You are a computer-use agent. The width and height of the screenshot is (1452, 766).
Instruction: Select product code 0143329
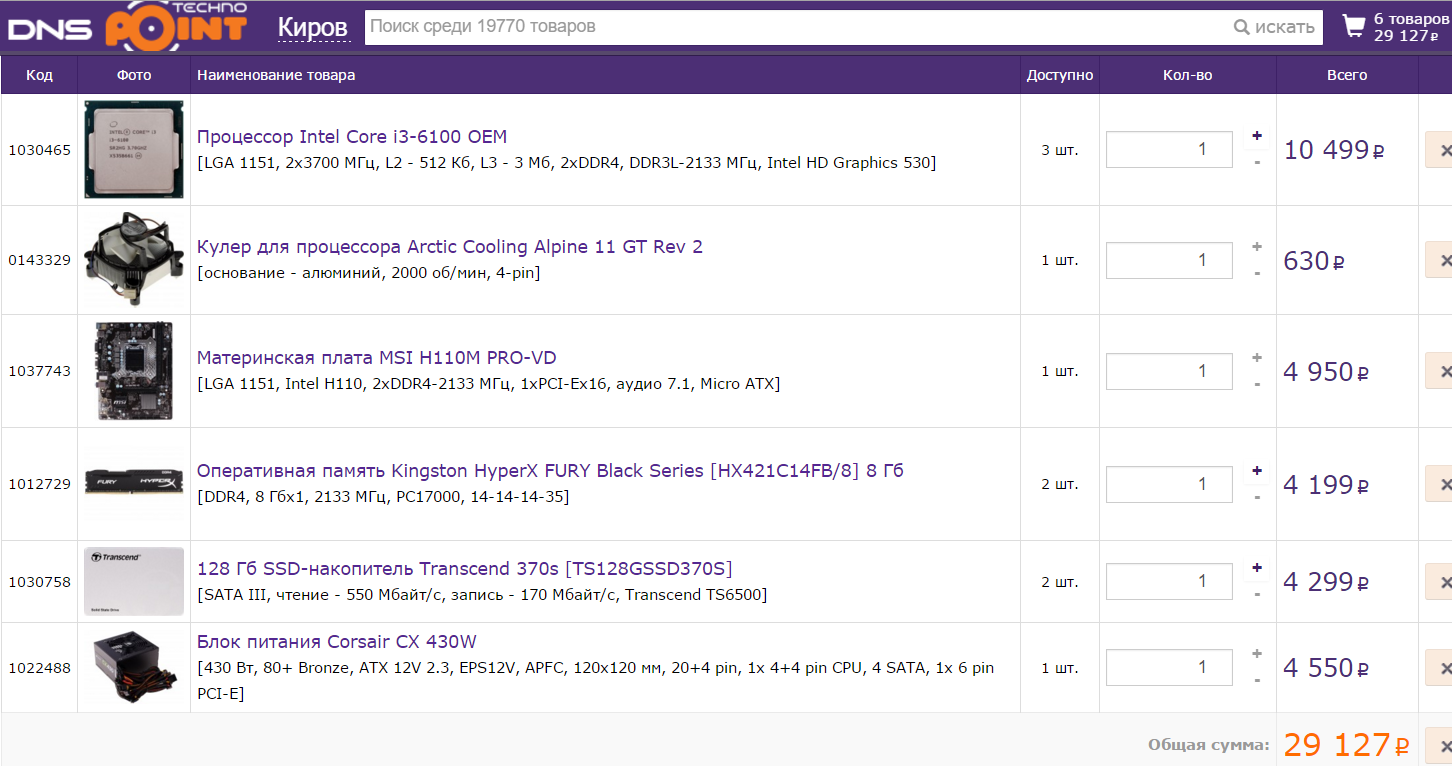click(40, 260)
